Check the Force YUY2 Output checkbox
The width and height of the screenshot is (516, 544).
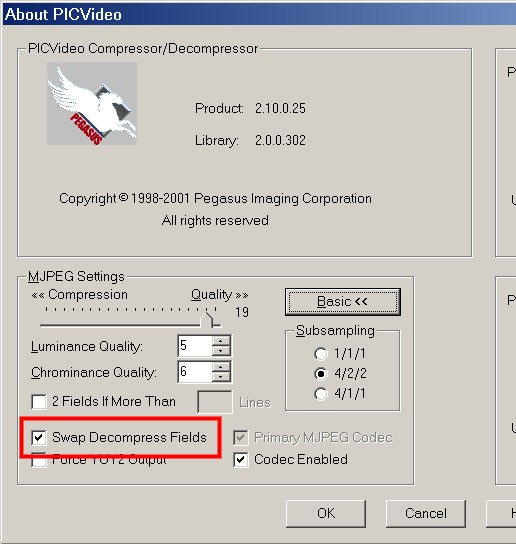pyautogui.click(x=39, y=460)
